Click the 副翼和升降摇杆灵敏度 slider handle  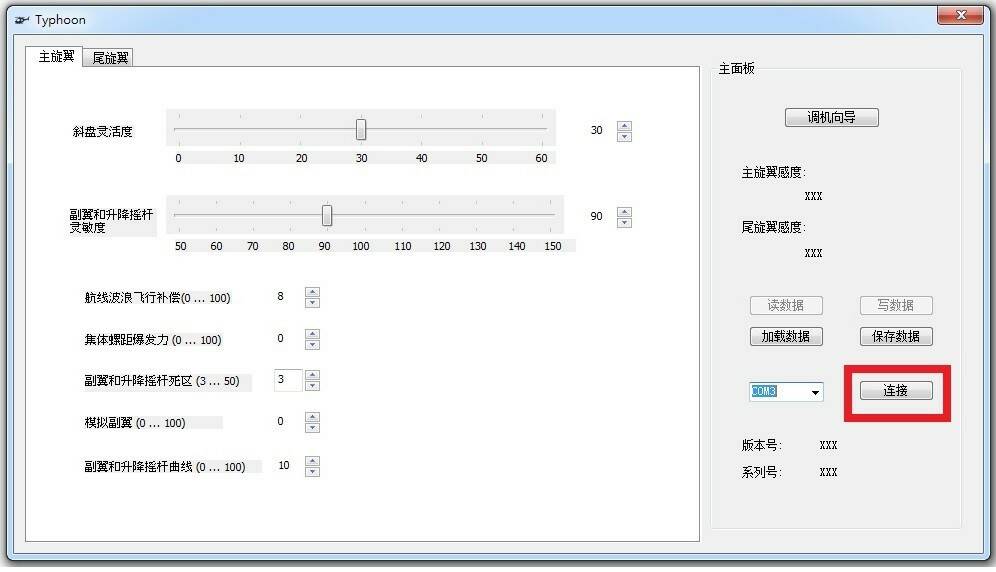click(x=326, y=215)
